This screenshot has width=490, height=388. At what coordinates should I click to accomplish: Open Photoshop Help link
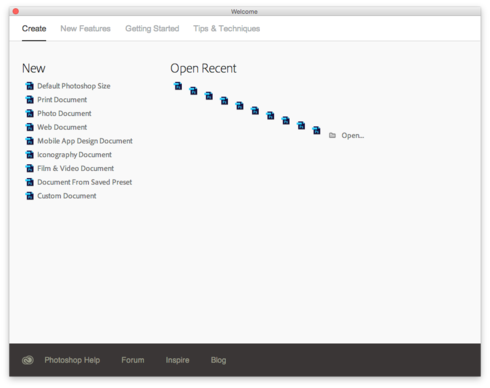click(x=72, y=360)
